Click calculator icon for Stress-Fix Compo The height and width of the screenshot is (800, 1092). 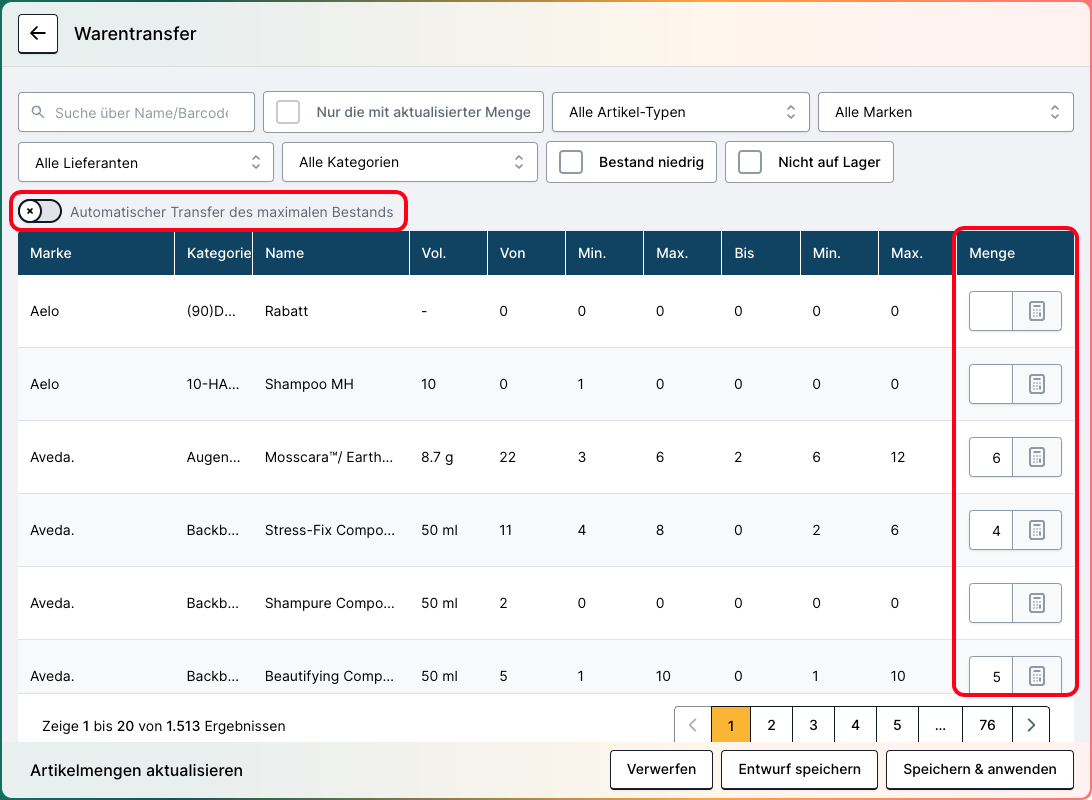(1036, 531)
